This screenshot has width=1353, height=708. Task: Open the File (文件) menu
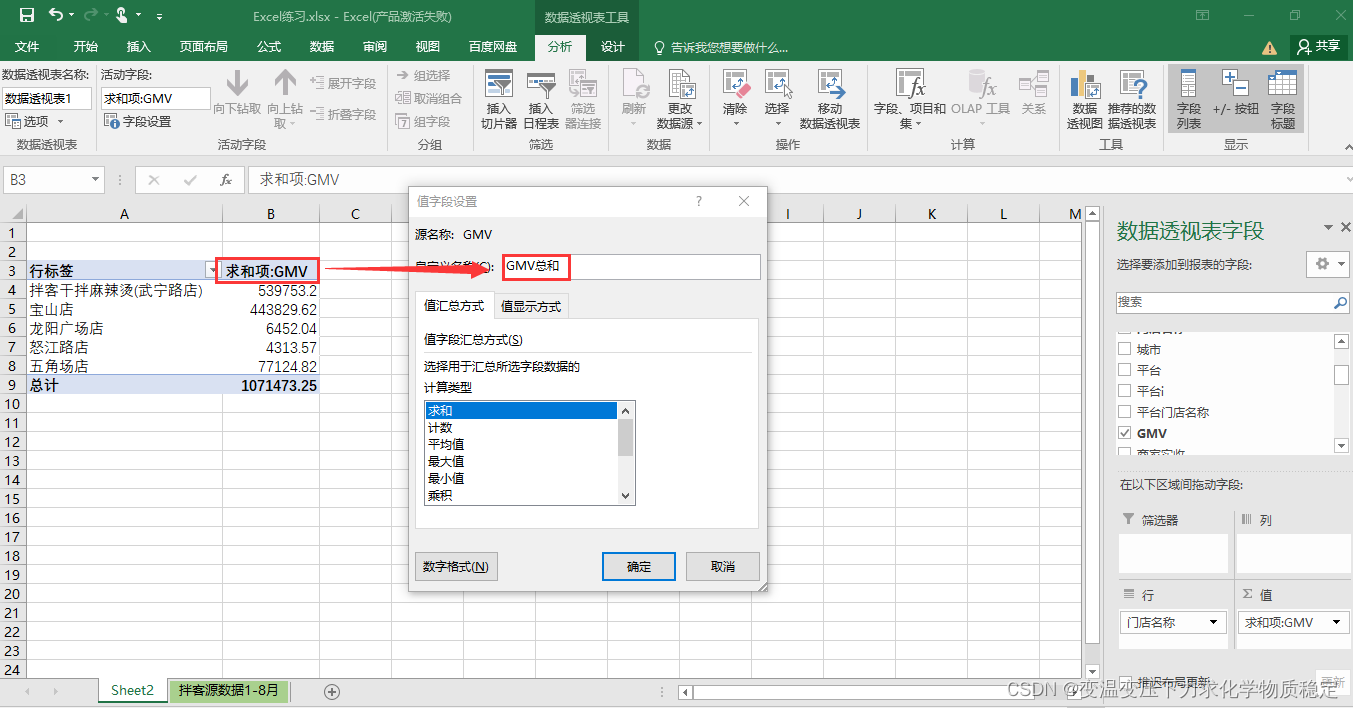coord(27,47)
